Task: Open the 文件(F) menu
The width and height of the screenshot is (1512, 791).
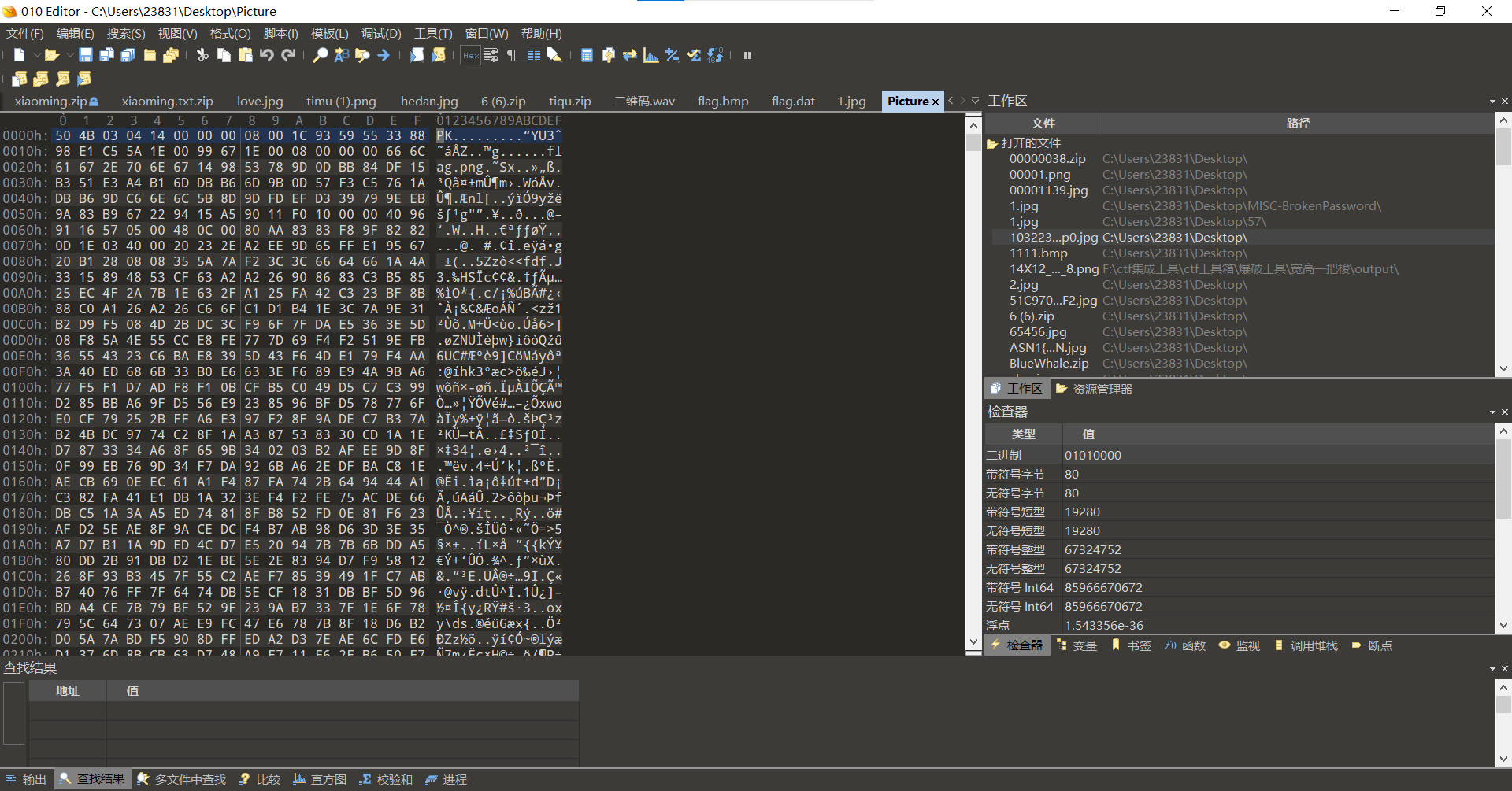Action: (x=24, y=34)
